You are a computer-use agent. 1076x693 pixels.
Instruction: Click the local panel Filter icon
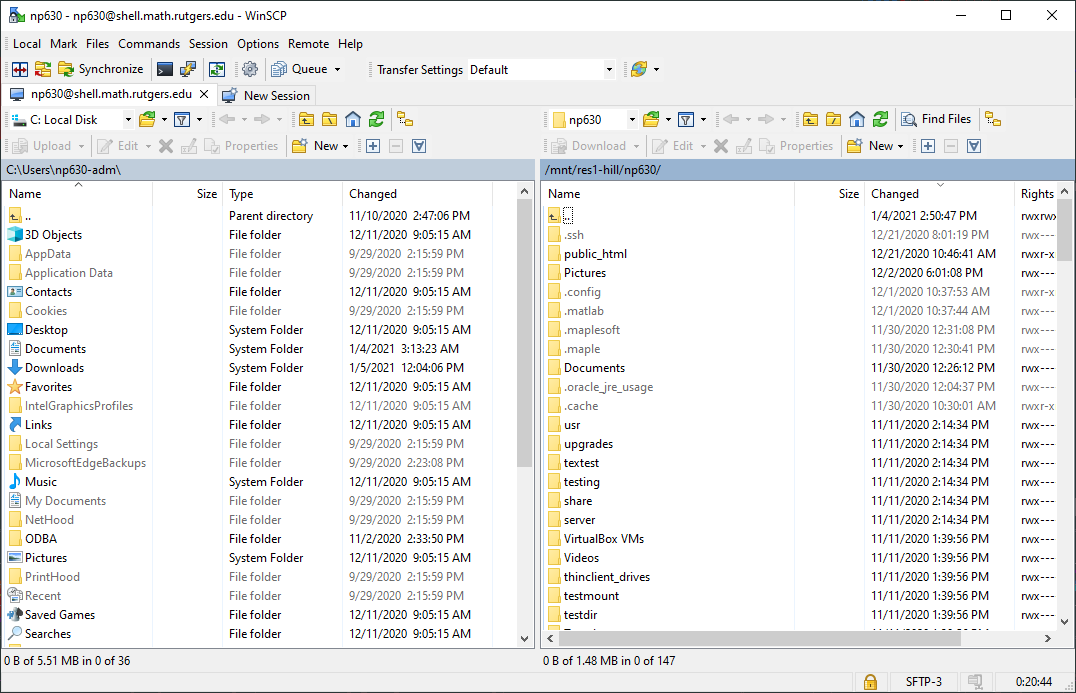182,120
